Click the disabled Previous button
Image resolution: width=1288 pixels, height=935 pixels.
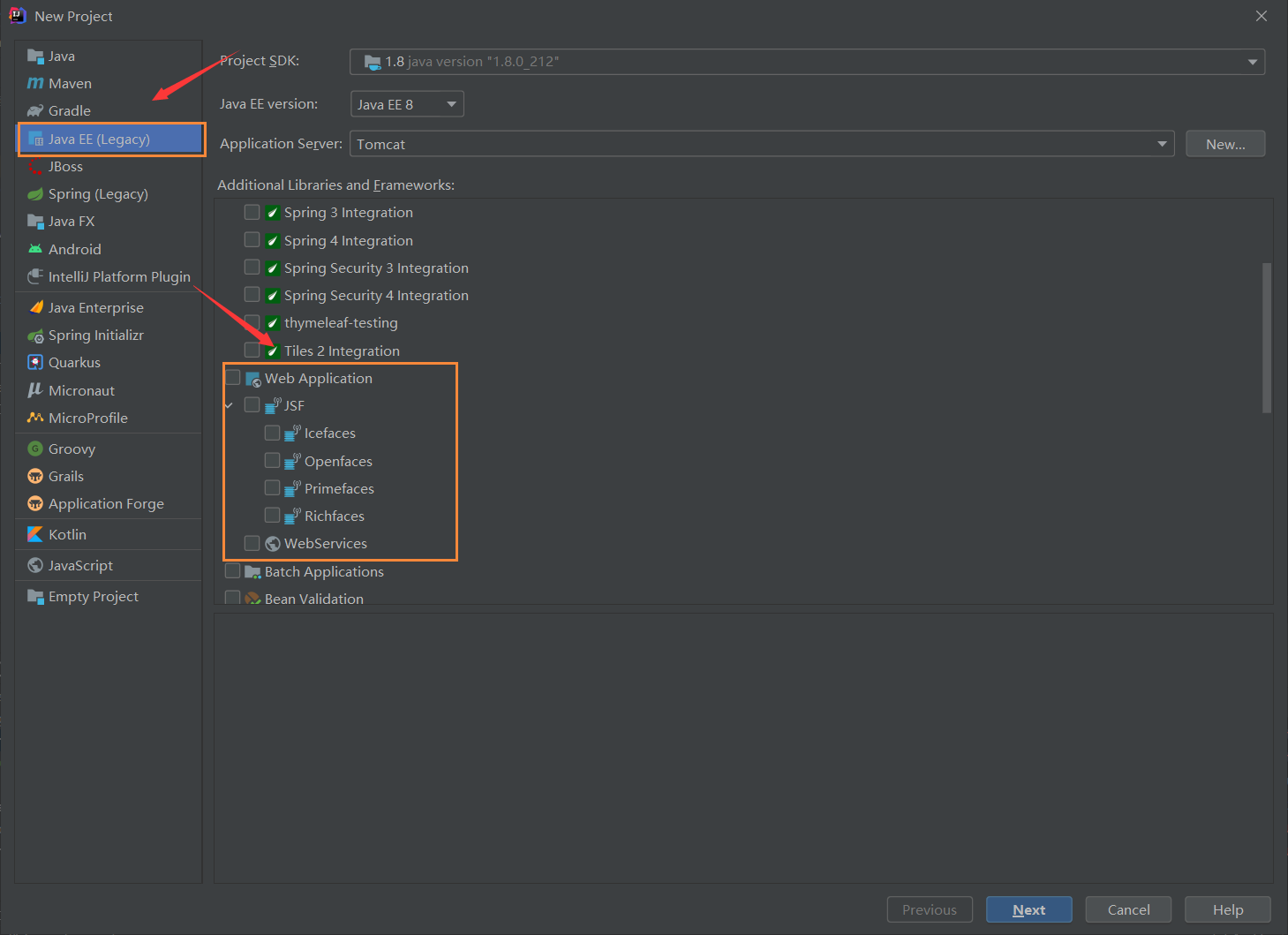[x=930, y=910]
